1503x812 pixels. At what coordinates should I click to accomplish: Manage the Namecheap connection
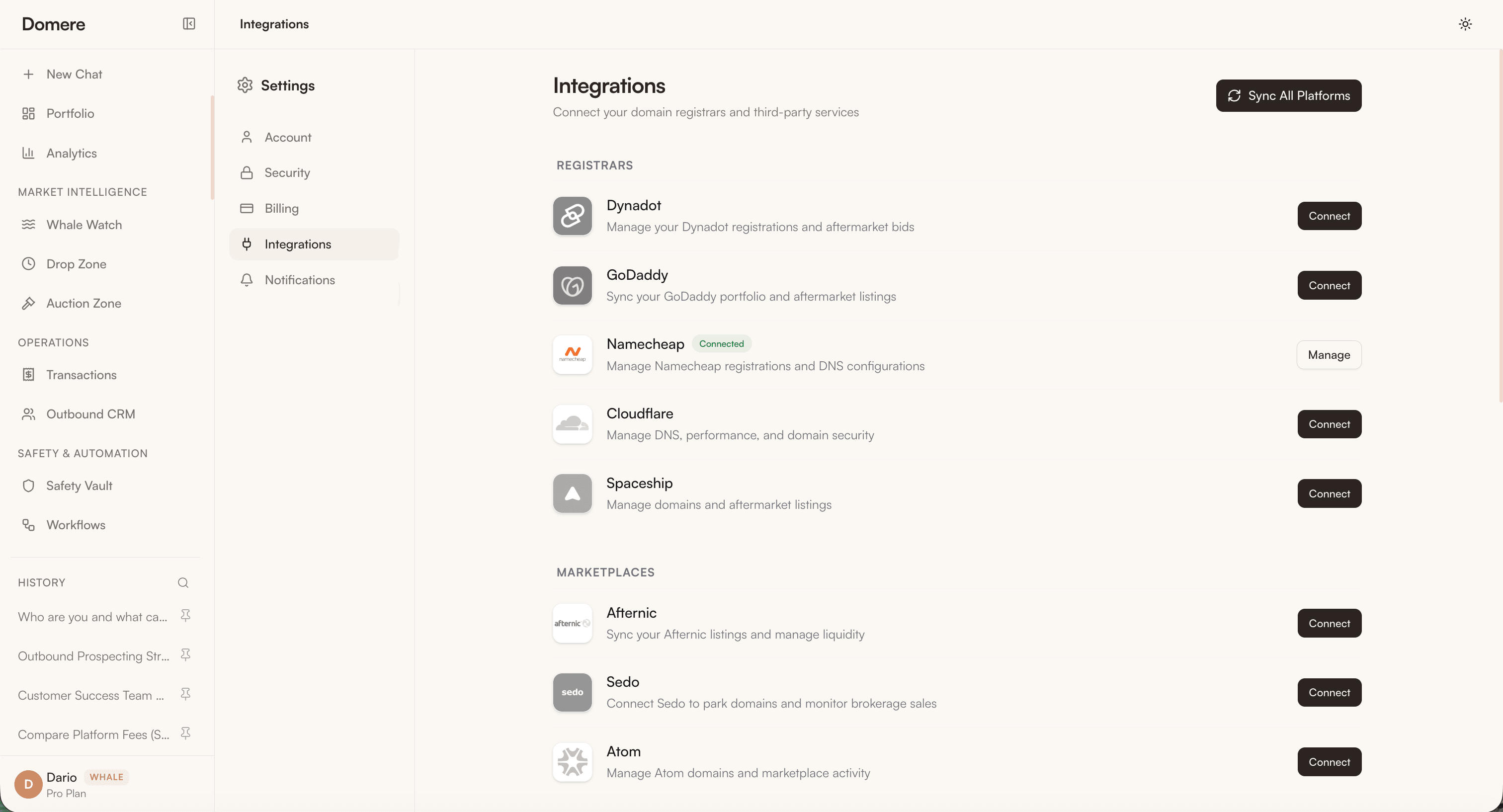click(x=1329, y=355)
